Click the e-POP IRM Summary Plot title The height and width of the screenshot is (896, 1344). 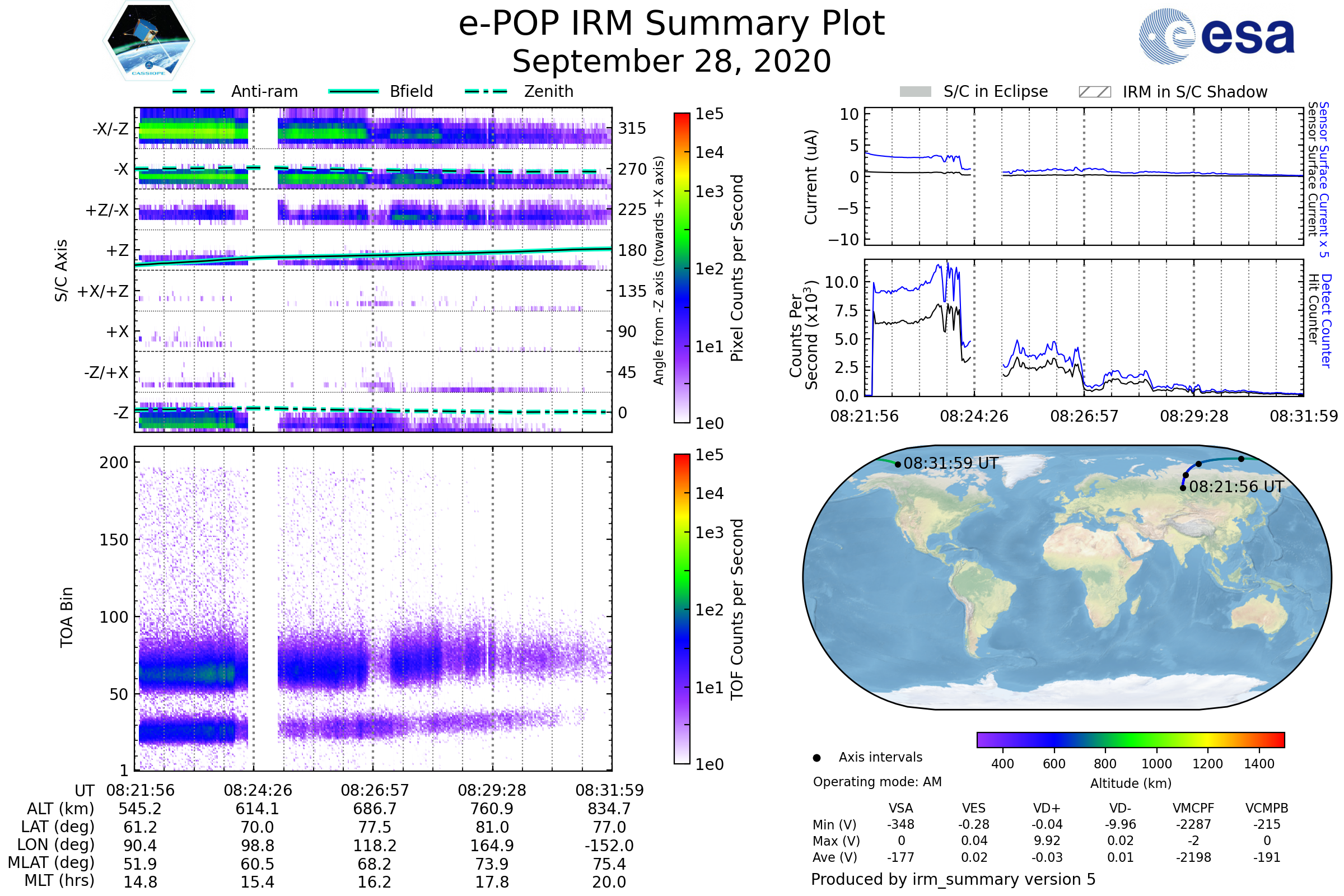671,24
